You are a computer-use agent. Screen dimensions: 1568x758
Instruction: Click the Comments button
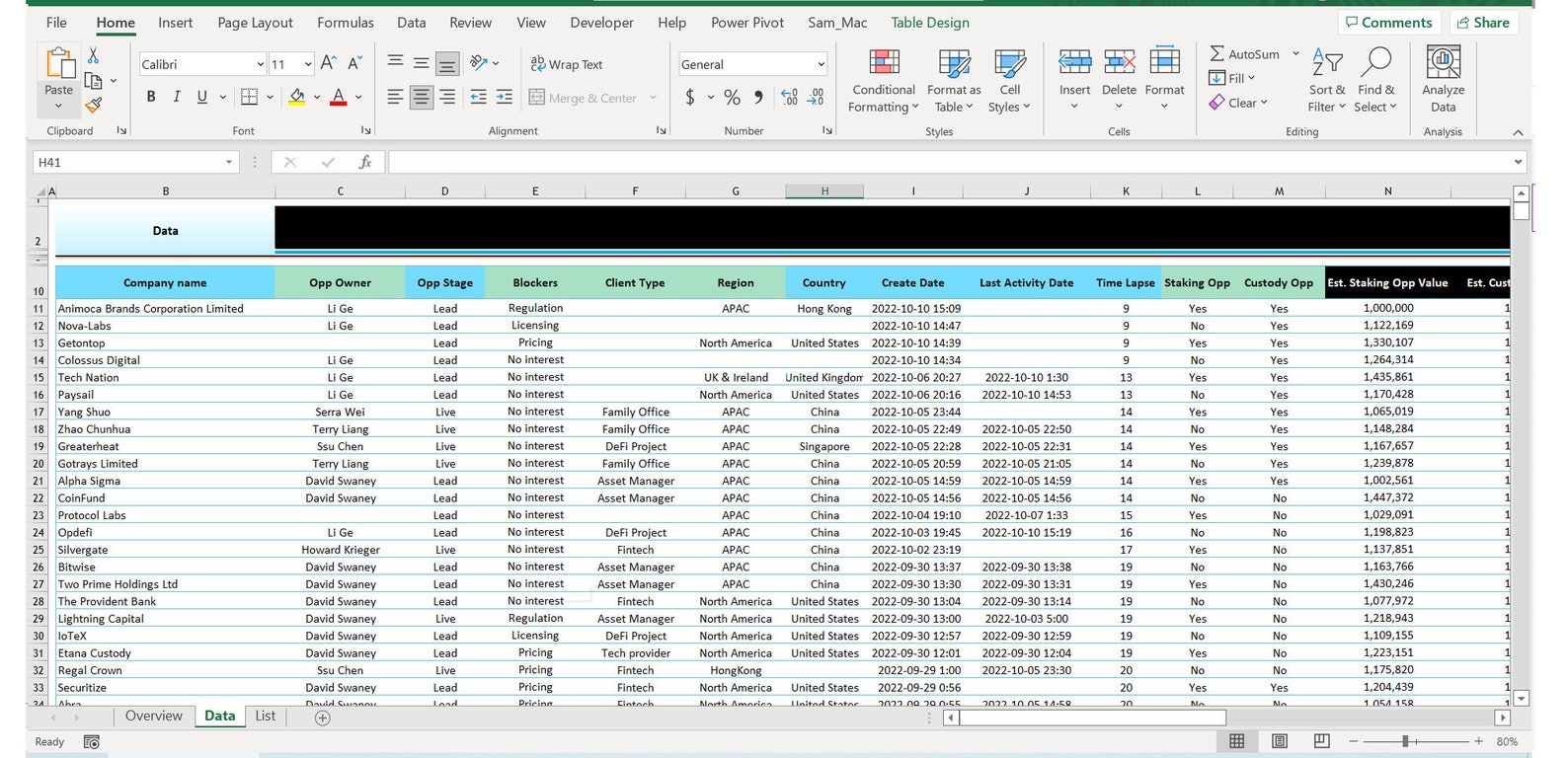point(1389,23)
